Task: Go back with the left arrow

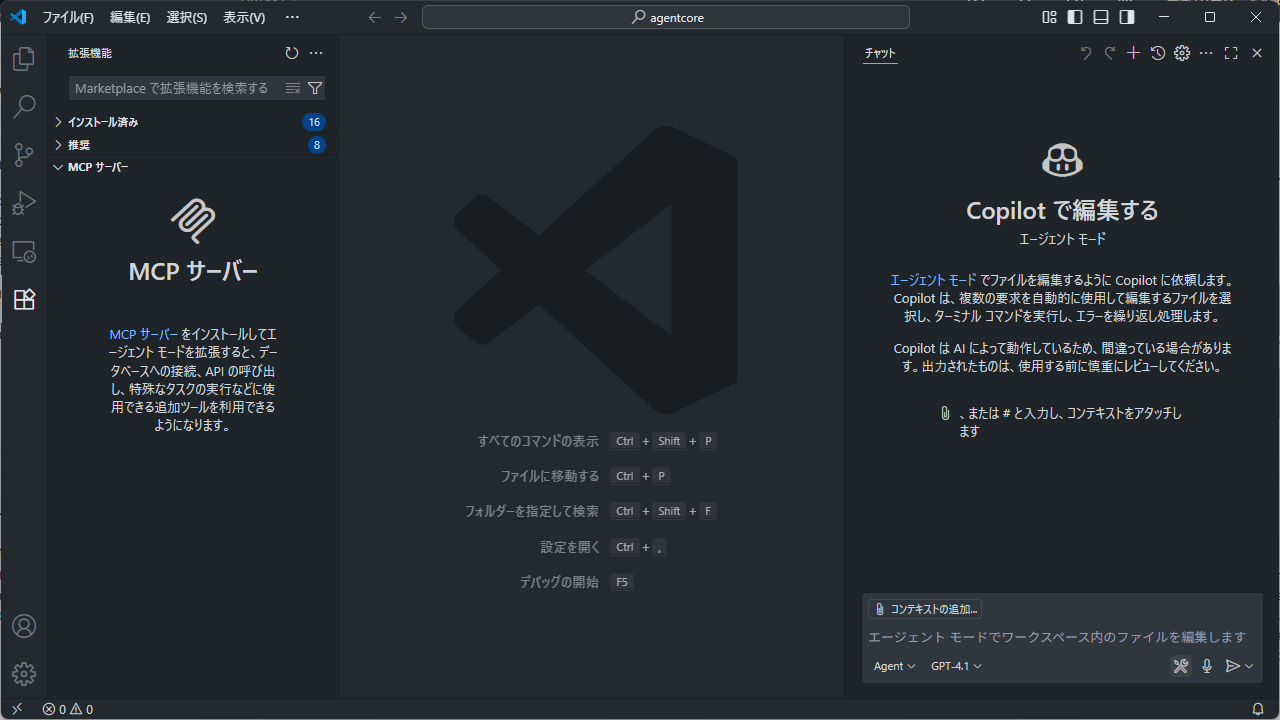Action: pyautogui.click(x=375, y=17)
